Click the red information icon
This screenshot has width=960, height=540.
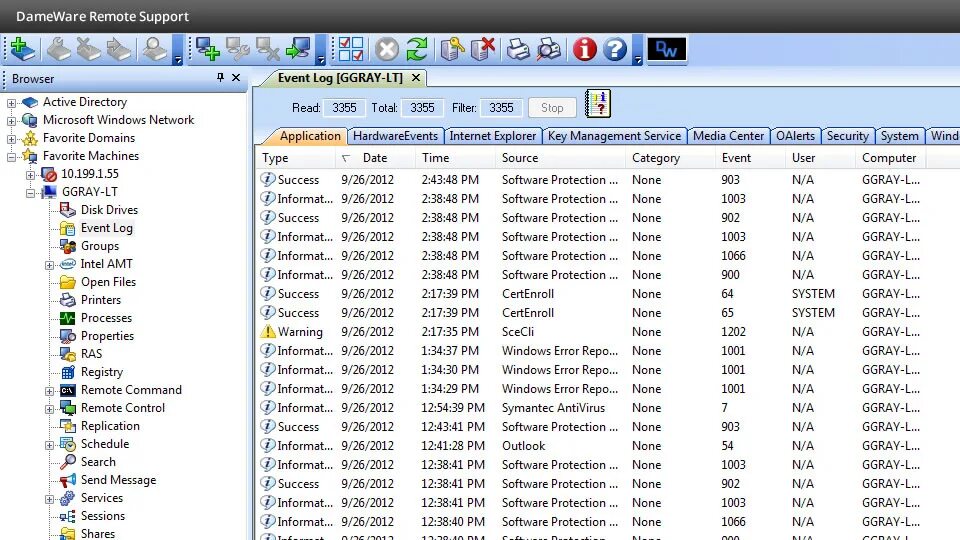[585, 49]
